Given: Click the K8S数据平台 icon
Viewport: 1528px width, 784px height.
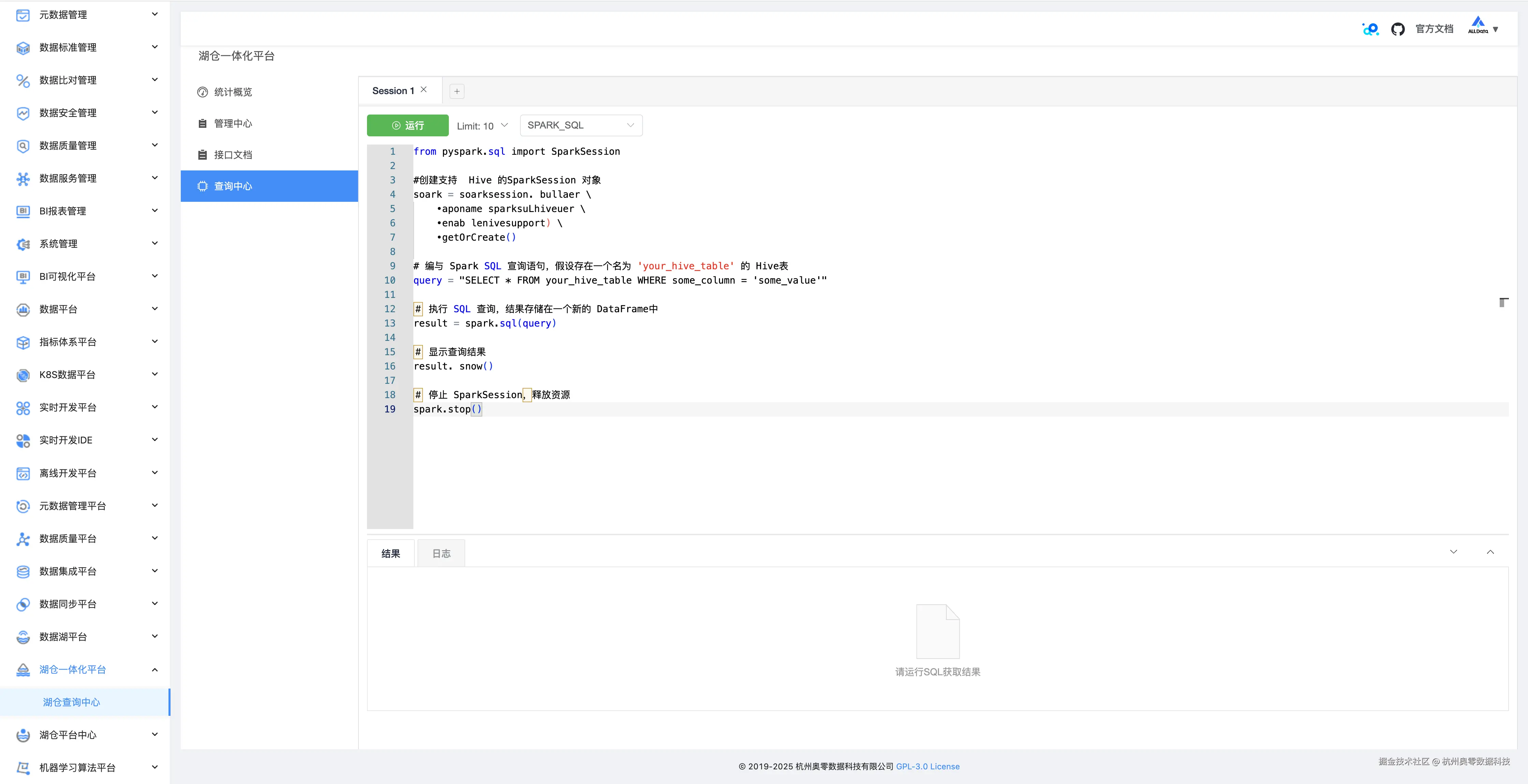Looking at the screenshot, I should pyautogui.click(x=23, y=375).
